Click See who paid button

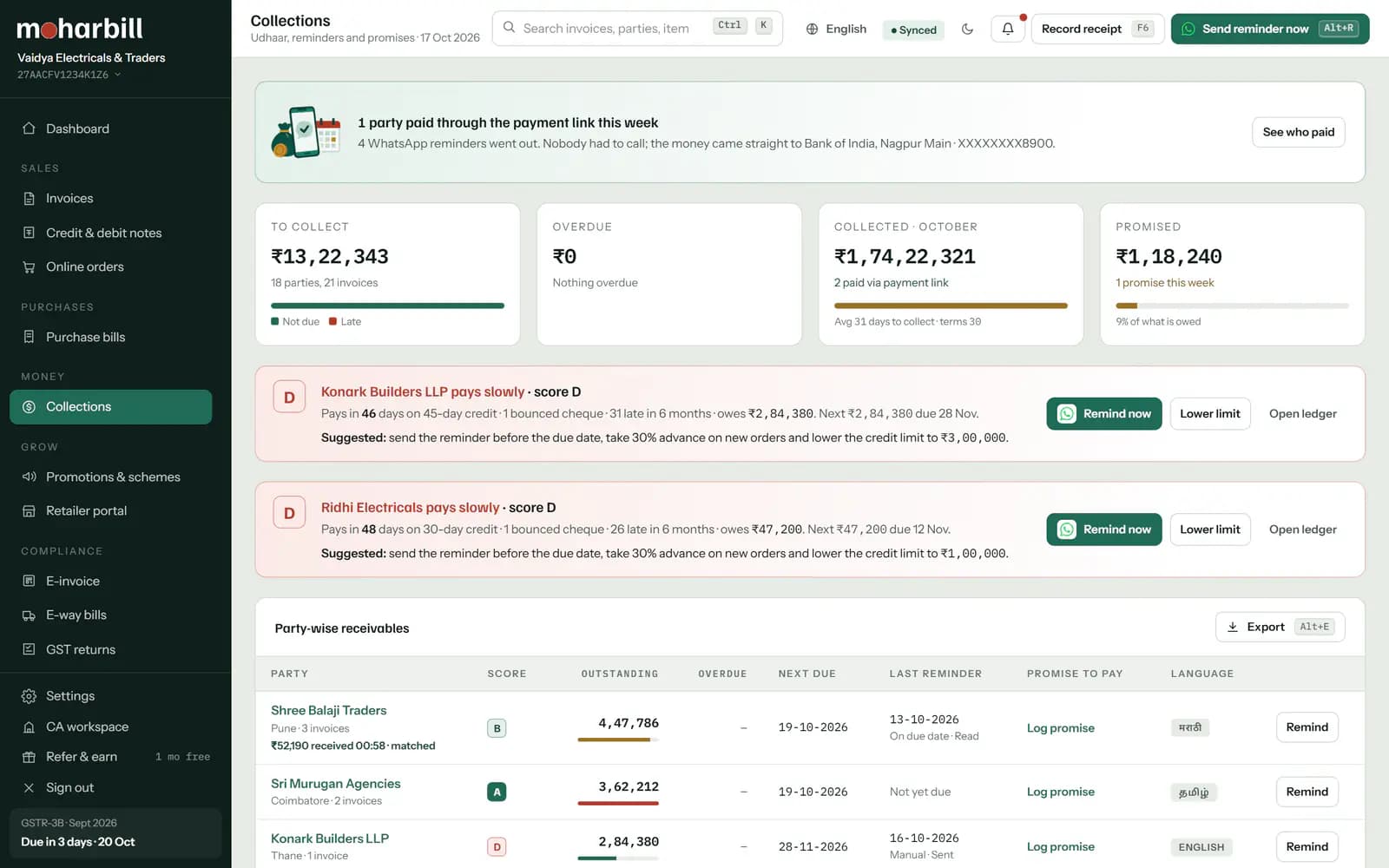point(1298,132)
